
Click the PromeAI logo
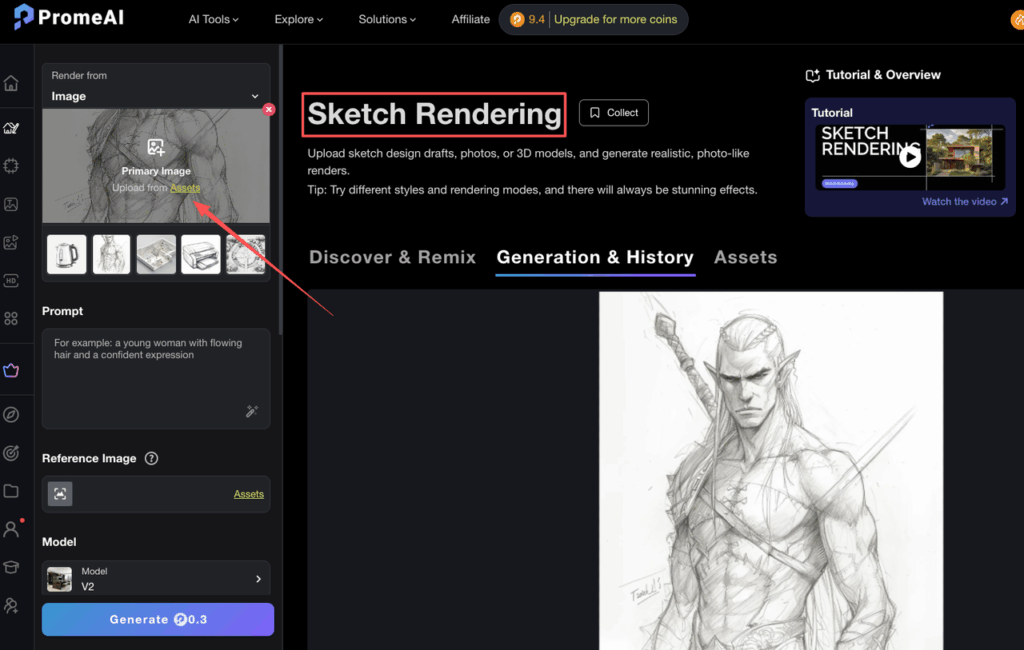pos(68,17)
